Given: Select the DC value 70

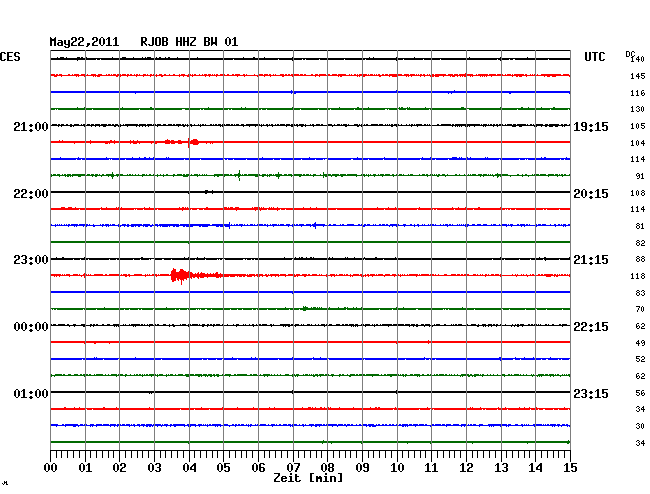Looking at the screenshot, I should click(640, 309).
